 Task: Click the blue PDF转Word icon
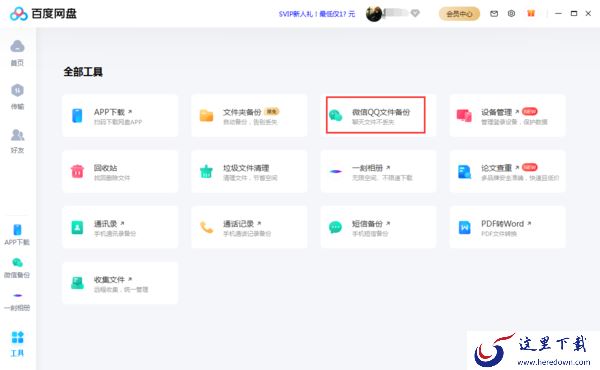(x=464, y=227)
